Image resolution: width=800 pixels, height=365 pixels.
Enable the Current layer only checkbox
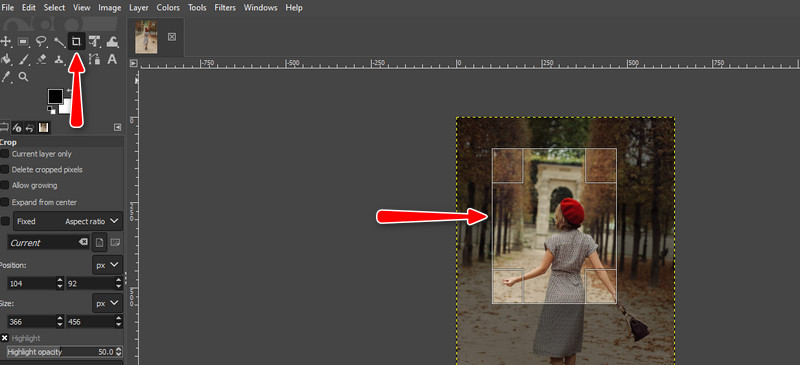5,154
